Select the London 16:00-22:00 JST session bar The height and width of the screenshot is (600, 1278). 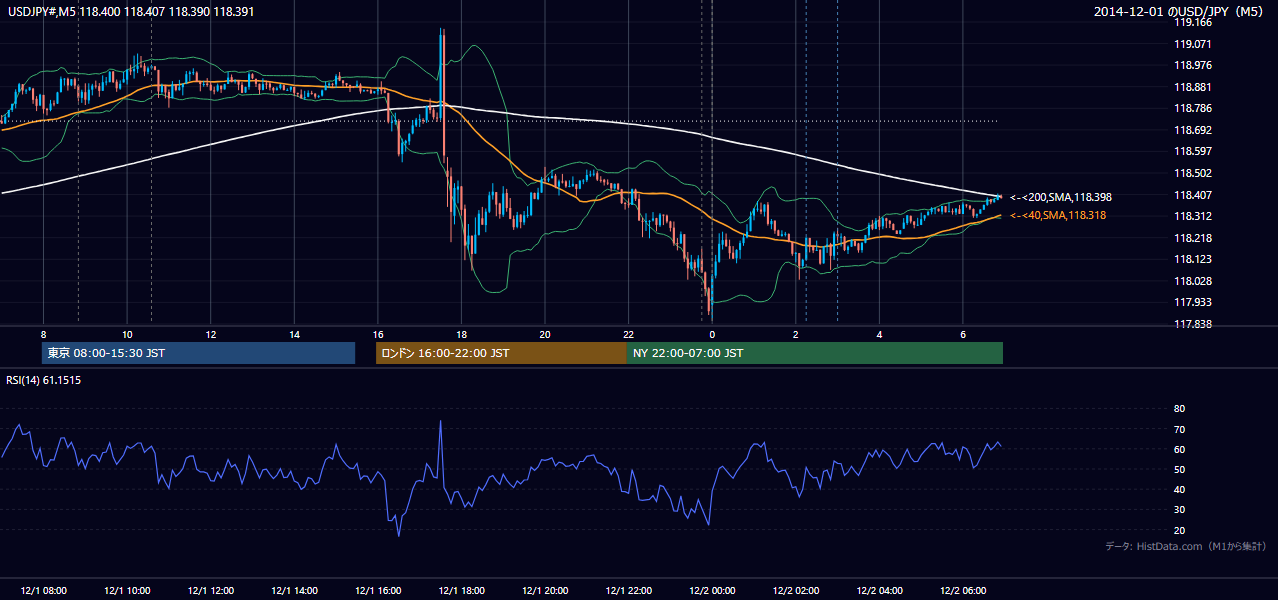tap(501, 353)
